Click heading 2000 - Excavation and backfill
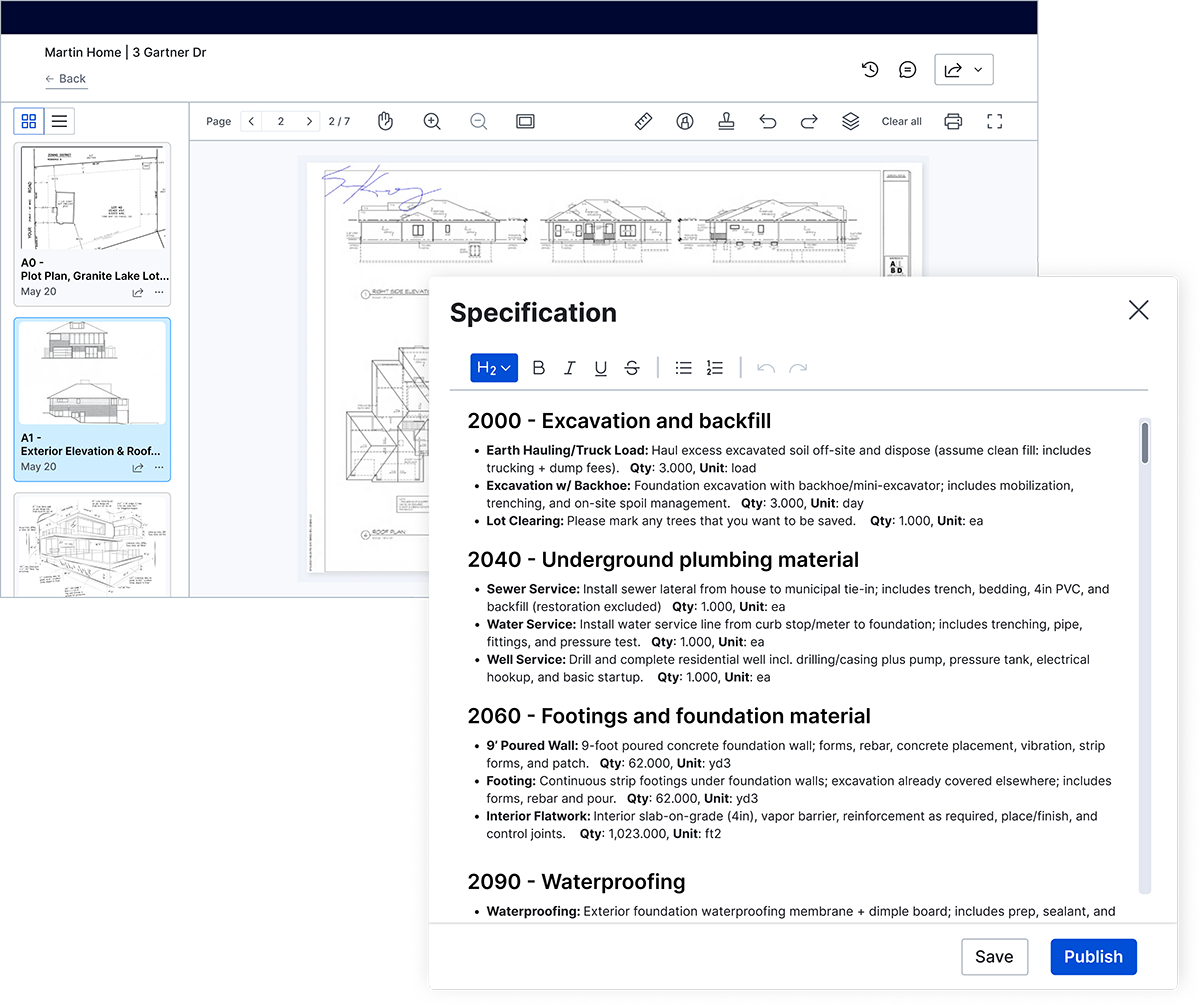Viewport: 1200px width, 1005px height. [619, 421]
